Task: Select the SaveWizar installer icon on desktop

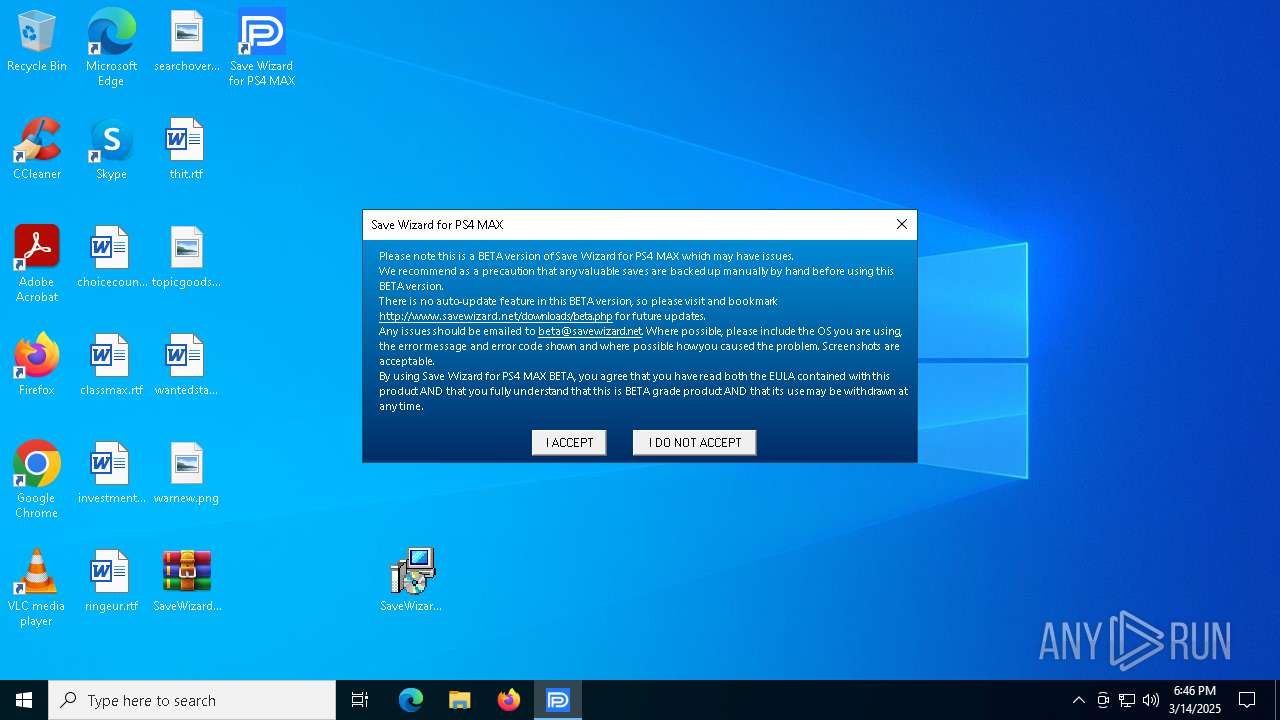Action: (411, 580)
